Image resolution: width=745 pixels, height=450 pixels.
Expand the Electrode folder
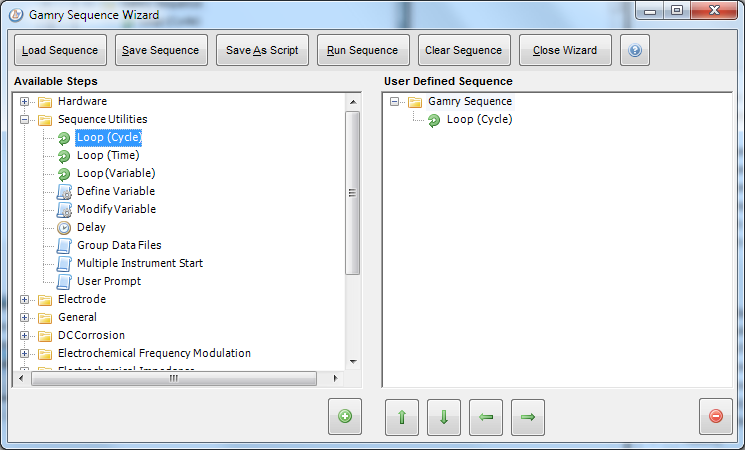click(25, 300)
